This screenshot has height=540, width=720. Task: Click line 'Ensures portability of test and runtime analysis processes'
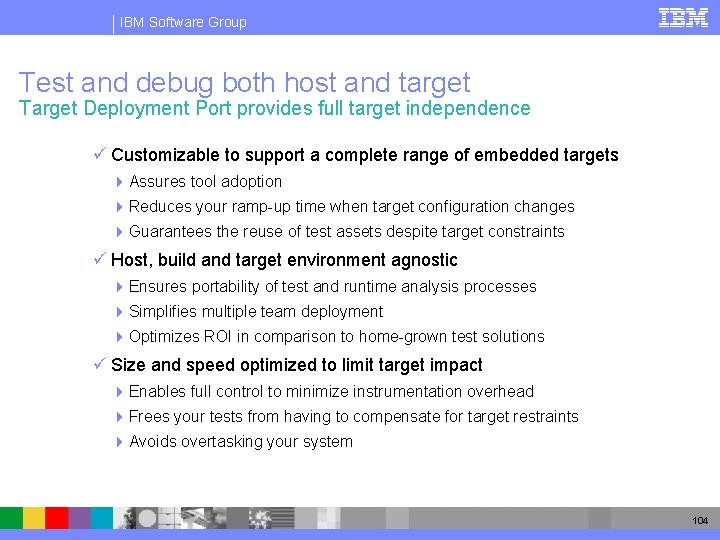pyautogui.click(x=332, y=287)
